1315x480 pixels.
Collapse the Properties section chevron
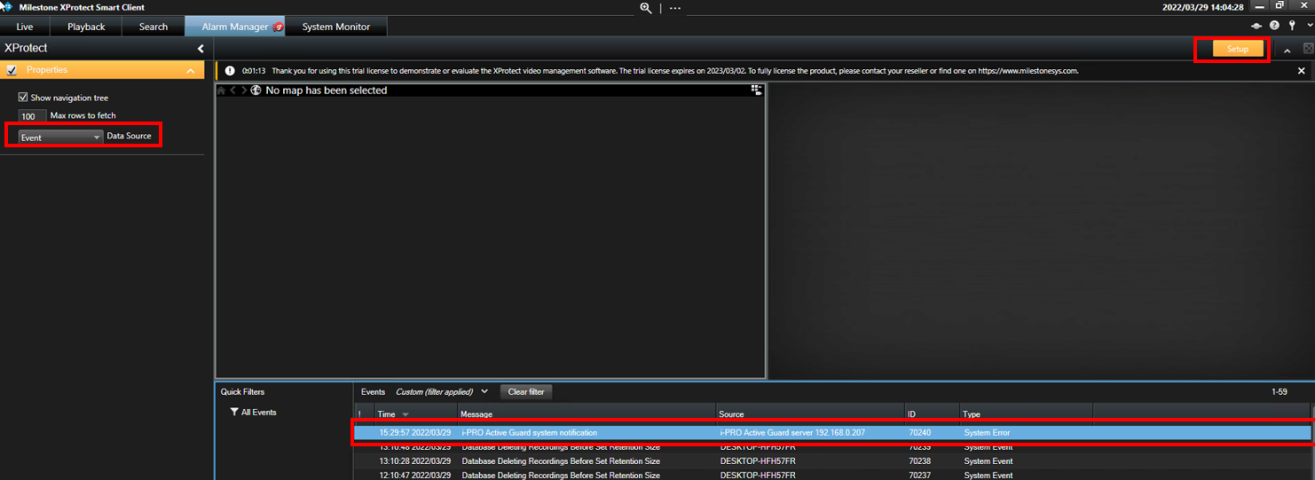click(190, 71)
